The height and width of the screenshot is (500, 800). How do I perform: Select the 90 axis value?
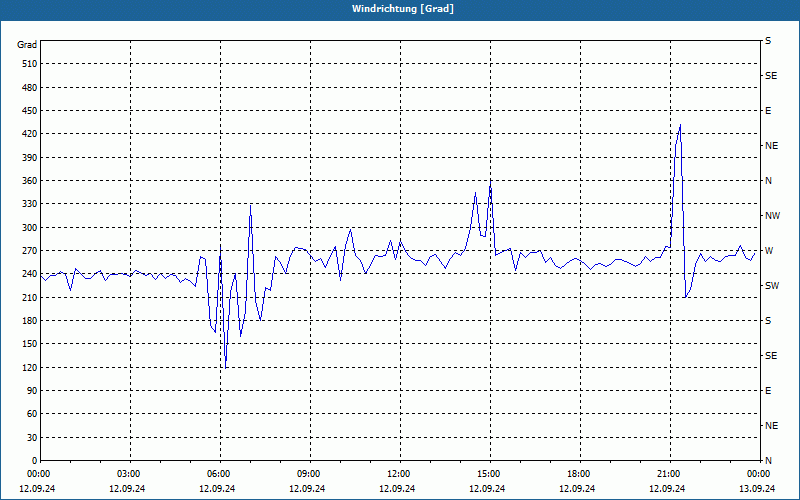pyautogui.click(x=32, y=391)
